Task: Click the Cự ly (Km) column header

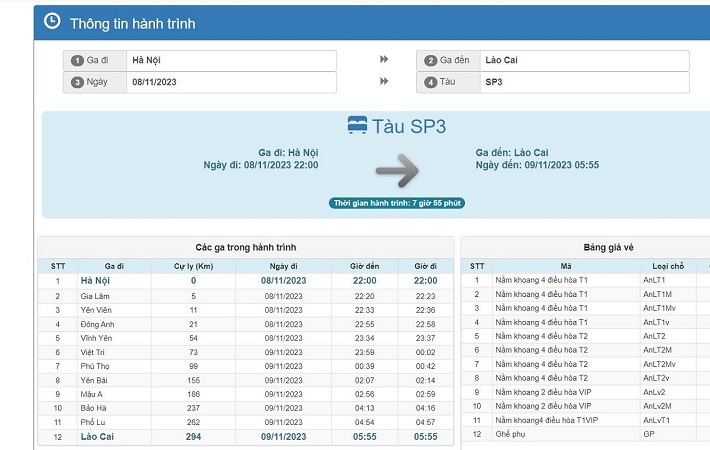Action: [x=193, y=266]
